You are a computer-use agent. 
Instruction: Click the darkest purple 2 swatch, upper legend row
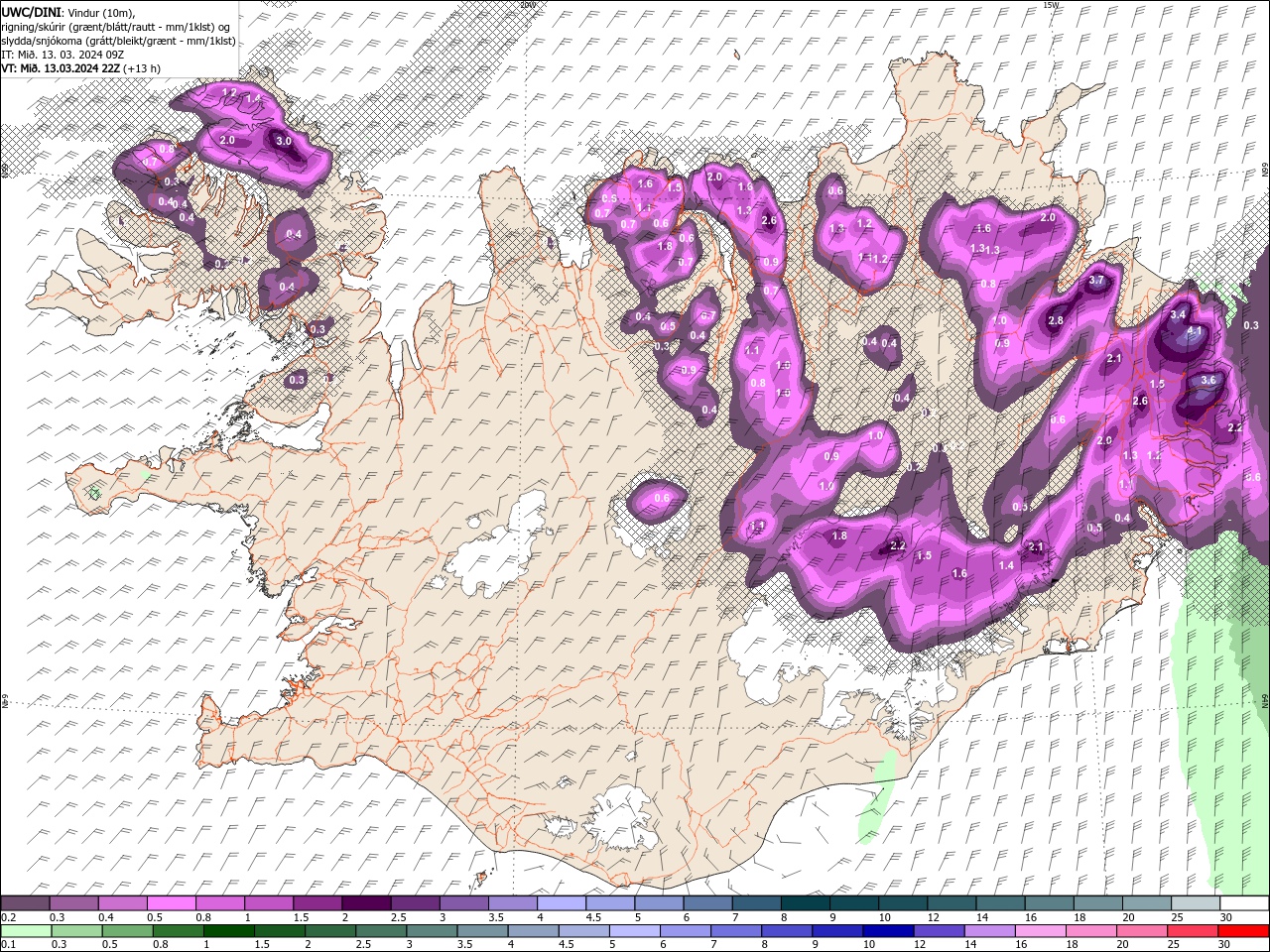pos(365,903)
